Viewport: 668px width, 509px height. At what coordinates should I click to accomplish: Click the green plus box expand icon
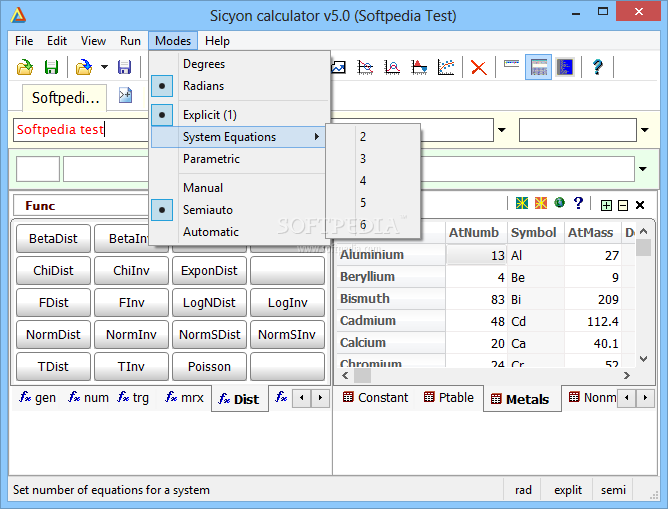pos(606,206)
